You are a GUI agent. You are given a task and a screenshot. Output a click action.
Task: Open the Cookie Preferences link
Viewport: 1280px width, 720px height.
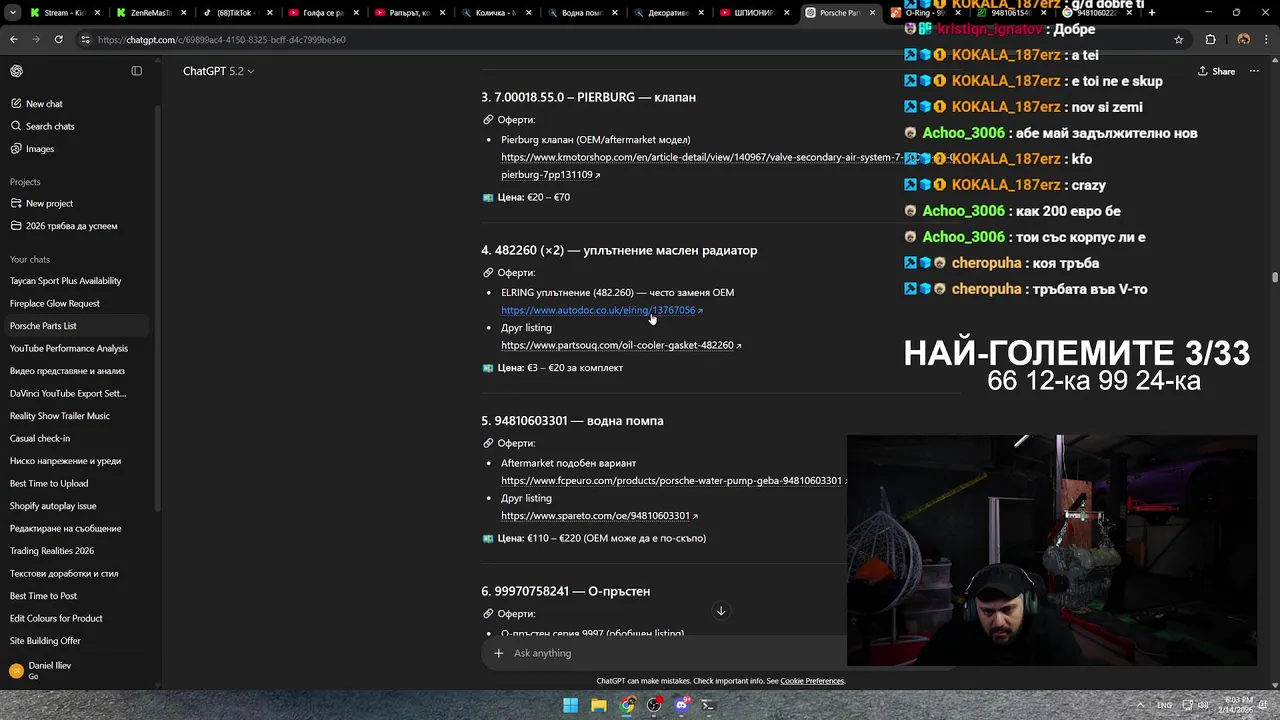pos(812,681)
